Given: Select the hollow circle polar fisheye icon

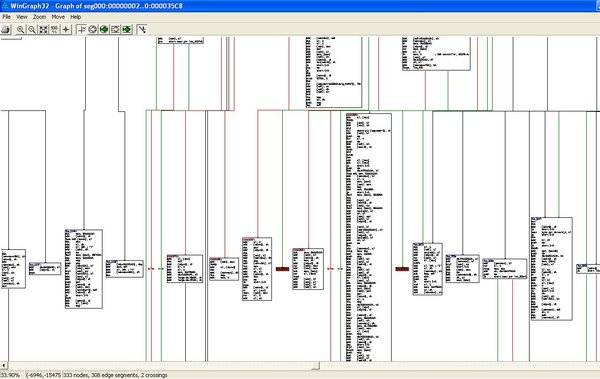Looking at the screenshot, I should pos(92,29).
